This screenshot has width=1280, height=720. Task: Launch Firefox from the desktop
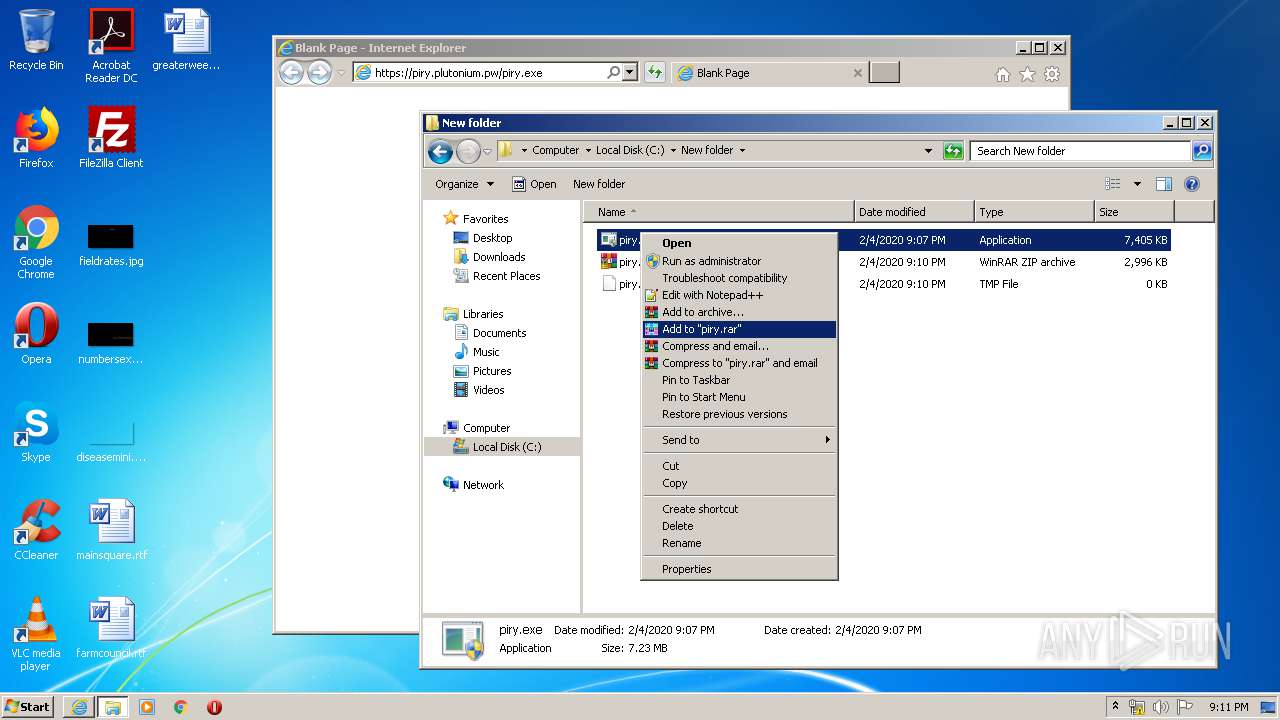[x=36, y=138]
